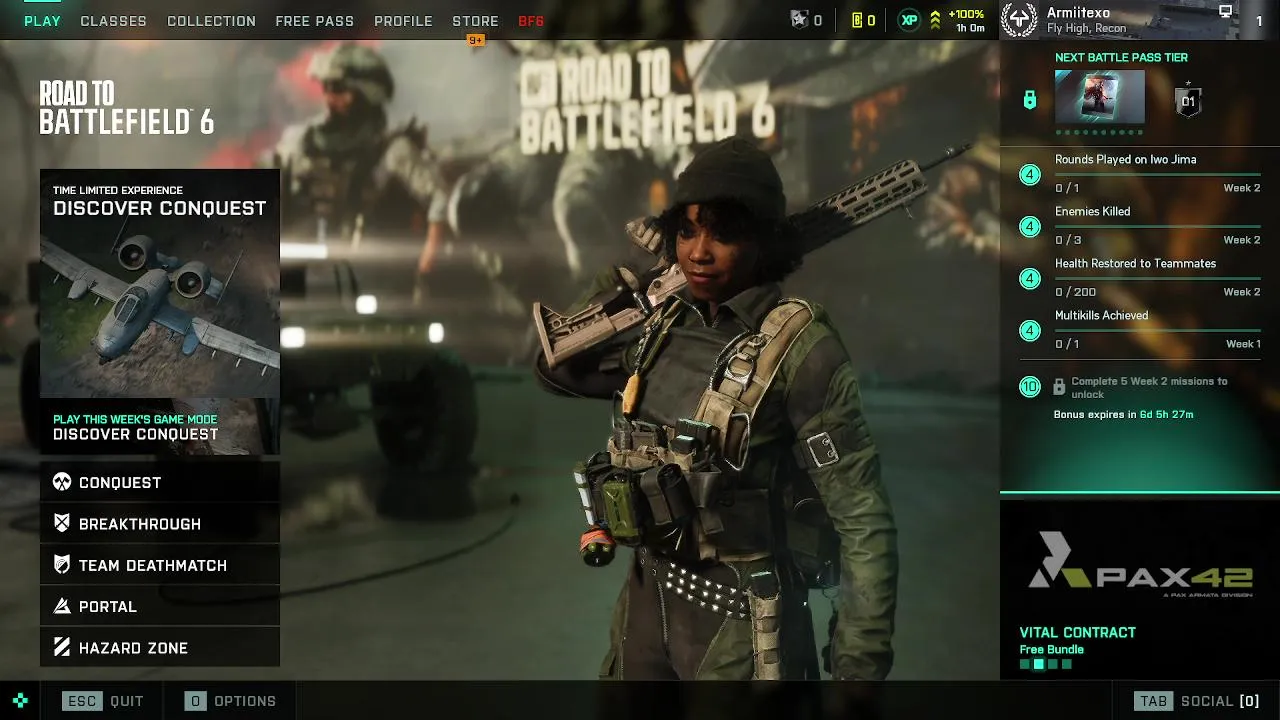Open next battle pass tier reward thumbnail

pos(1100,98)
